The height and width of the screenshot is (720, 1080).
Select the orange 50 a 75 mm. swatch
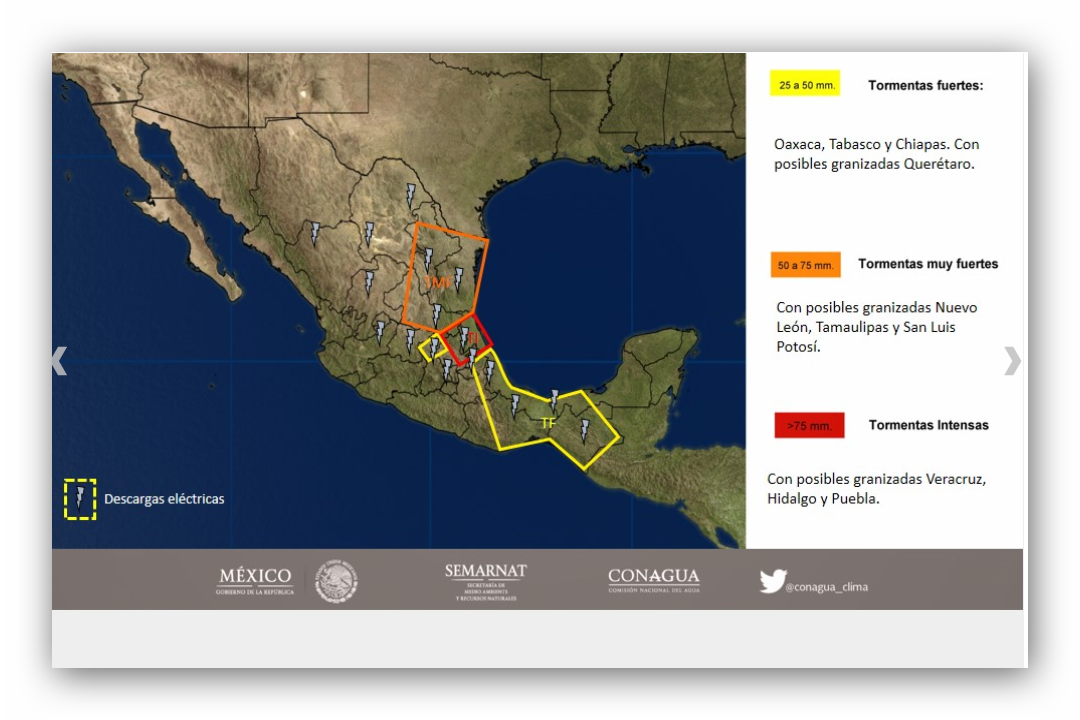click(x=805, y=265)
